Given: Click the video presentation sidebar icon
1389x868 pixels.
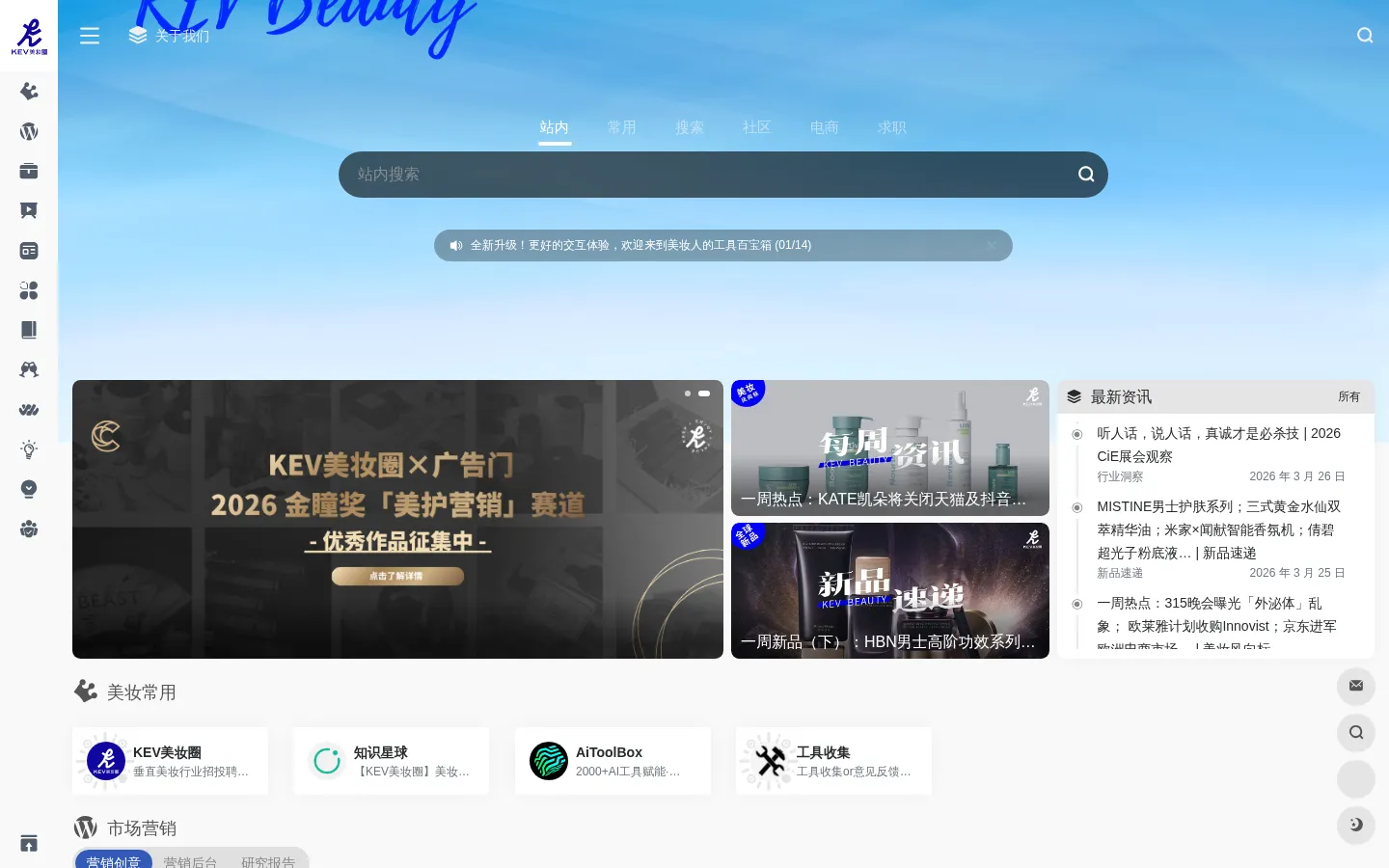Looking at the screenshot, I should pyautogui.click(x=29, y=210).
